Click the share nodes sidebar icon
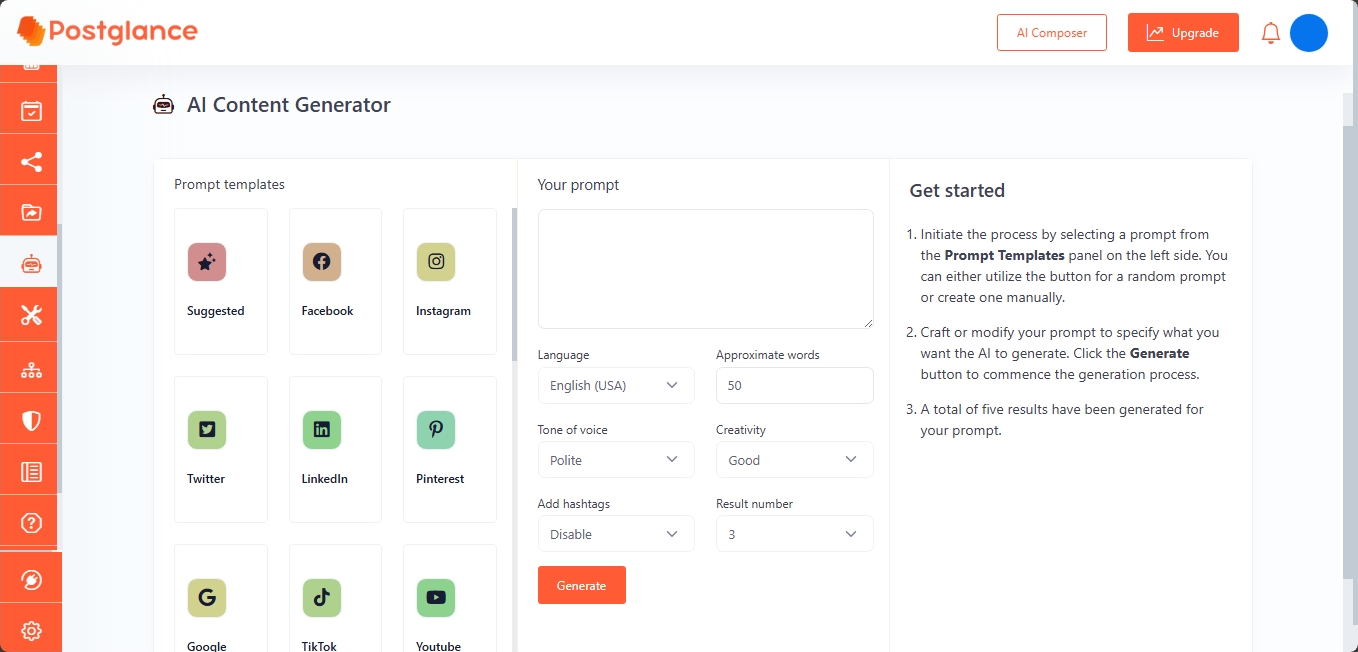 (31, 162)
